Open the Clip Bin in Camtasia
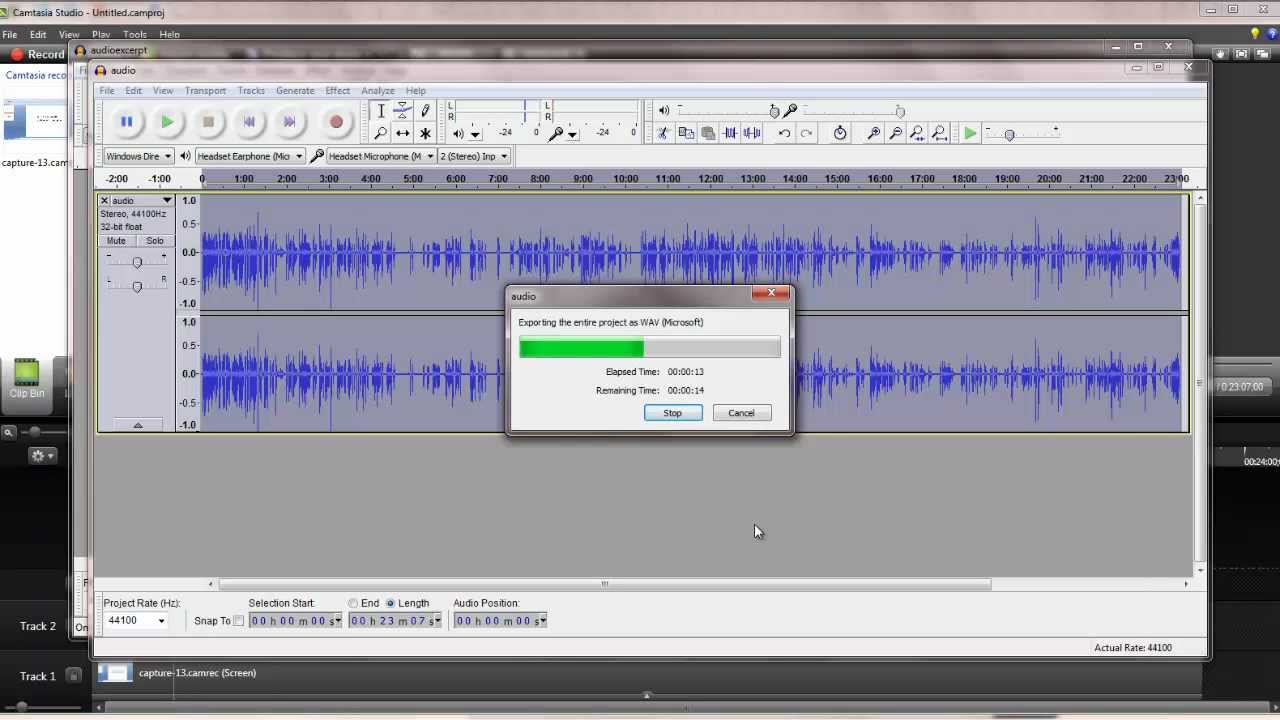This screenshot has width=1280, height=720. tap(27, 379)
